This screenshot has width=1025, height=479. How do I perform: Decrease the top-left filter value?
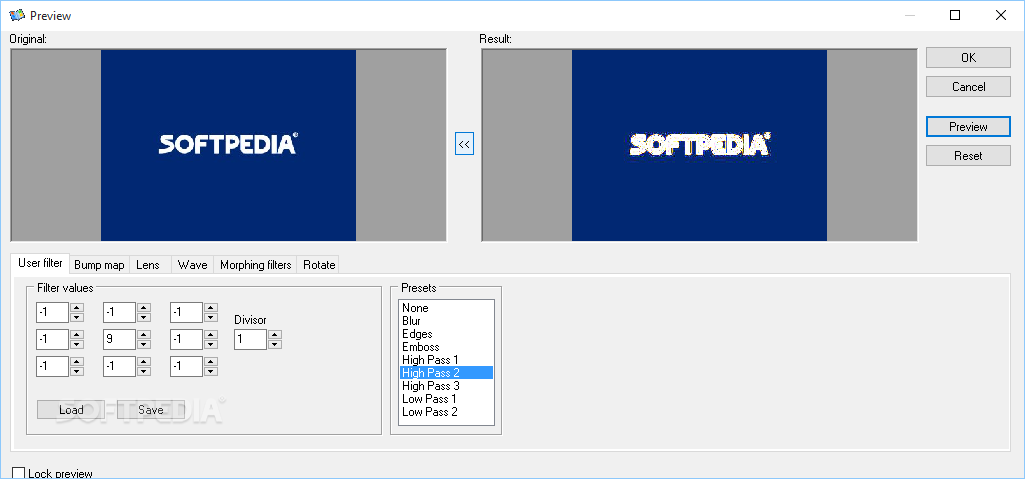77,318
